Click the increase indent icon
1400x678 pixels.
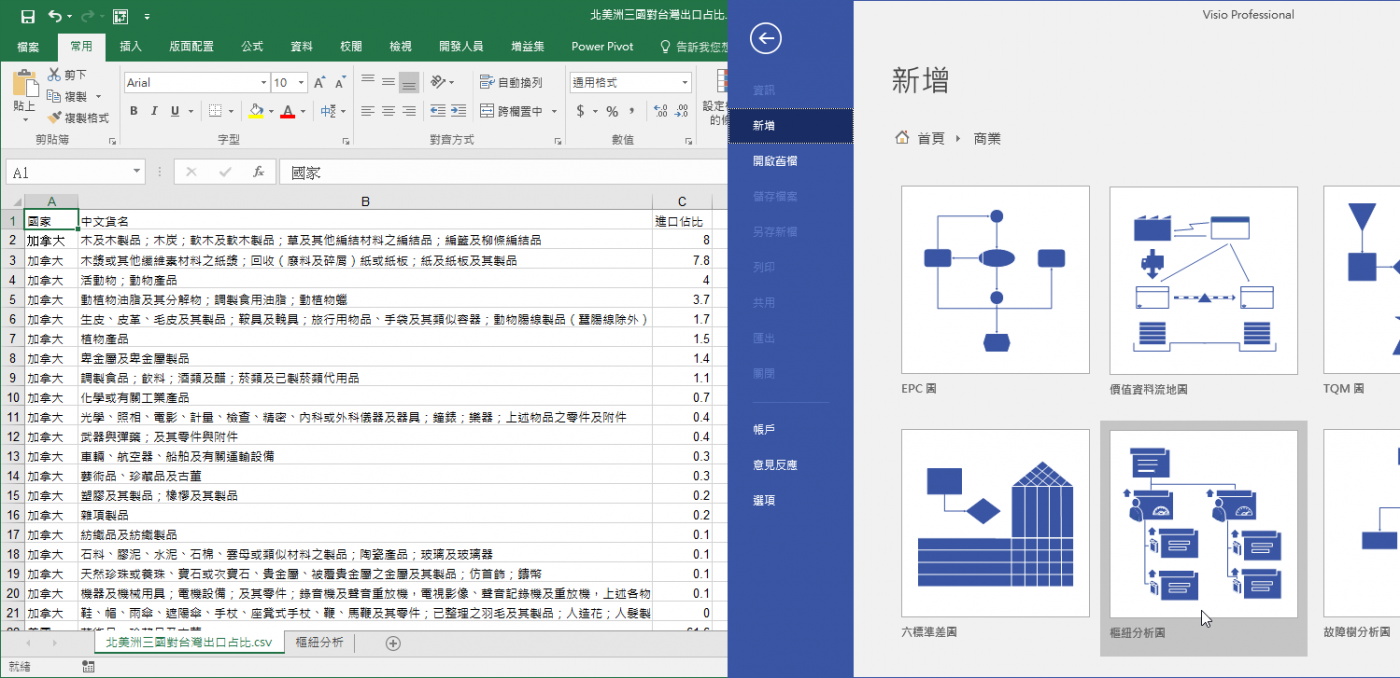point(458,111)
